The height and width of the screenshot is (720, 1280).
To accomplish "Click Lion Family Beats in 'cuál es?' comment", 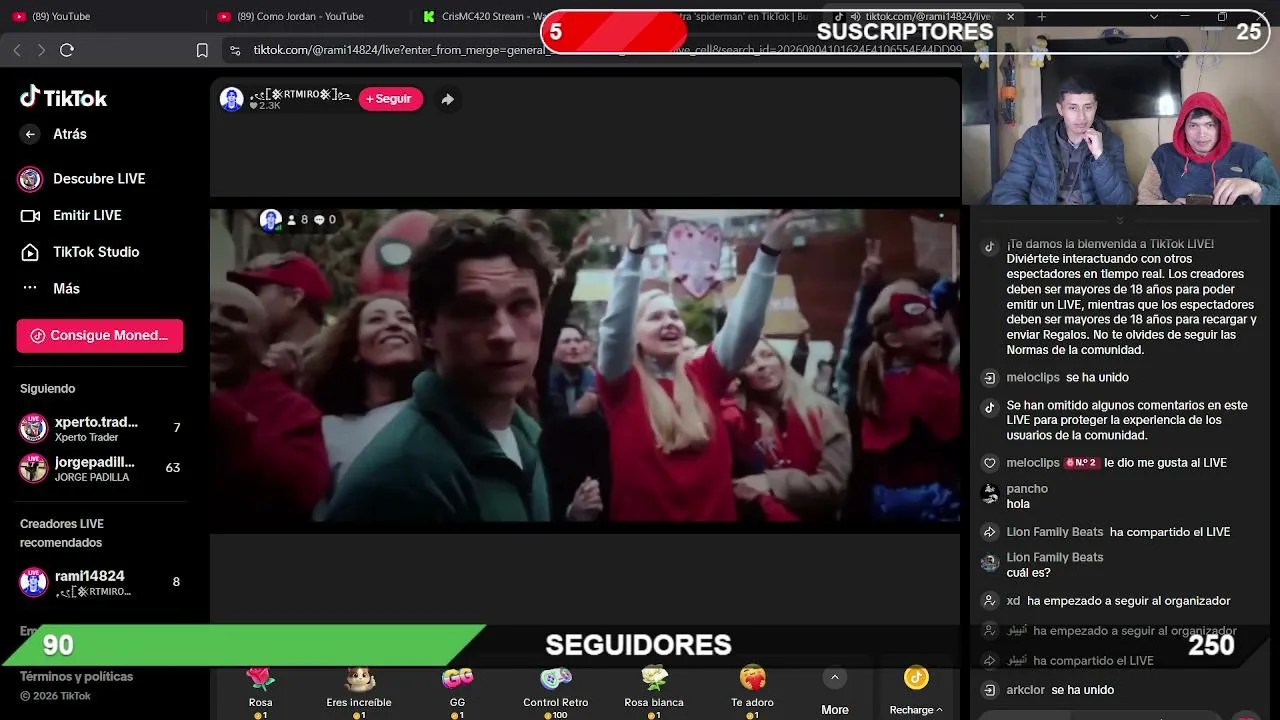I will (1055, 557).
